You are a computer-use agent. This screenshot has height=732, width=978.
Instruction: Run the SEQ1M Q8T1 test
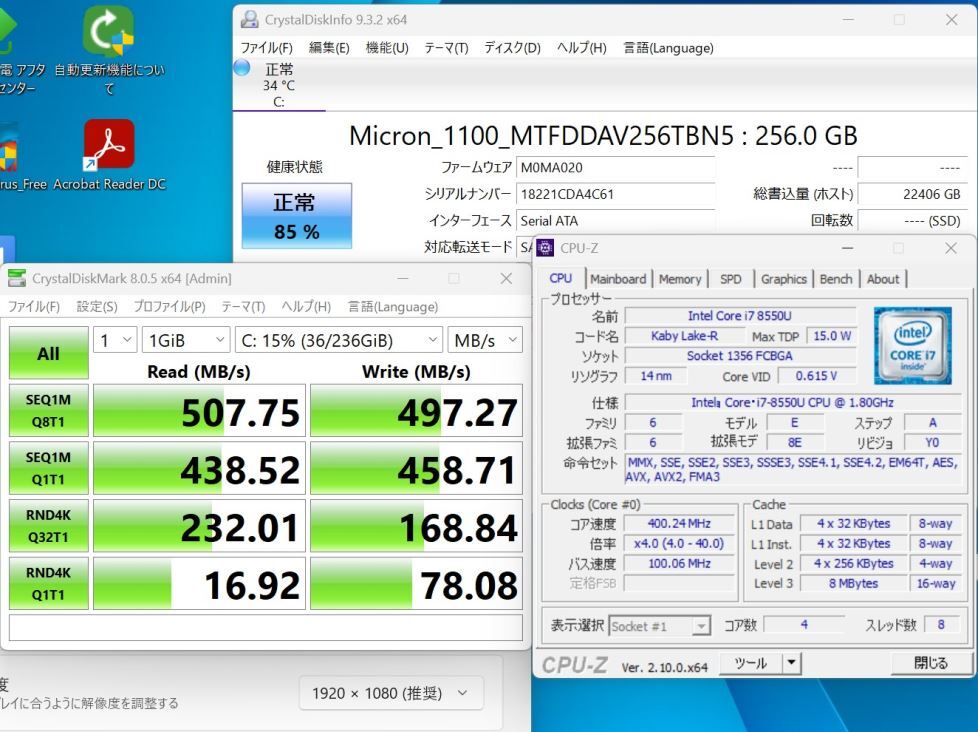[49, 410]
